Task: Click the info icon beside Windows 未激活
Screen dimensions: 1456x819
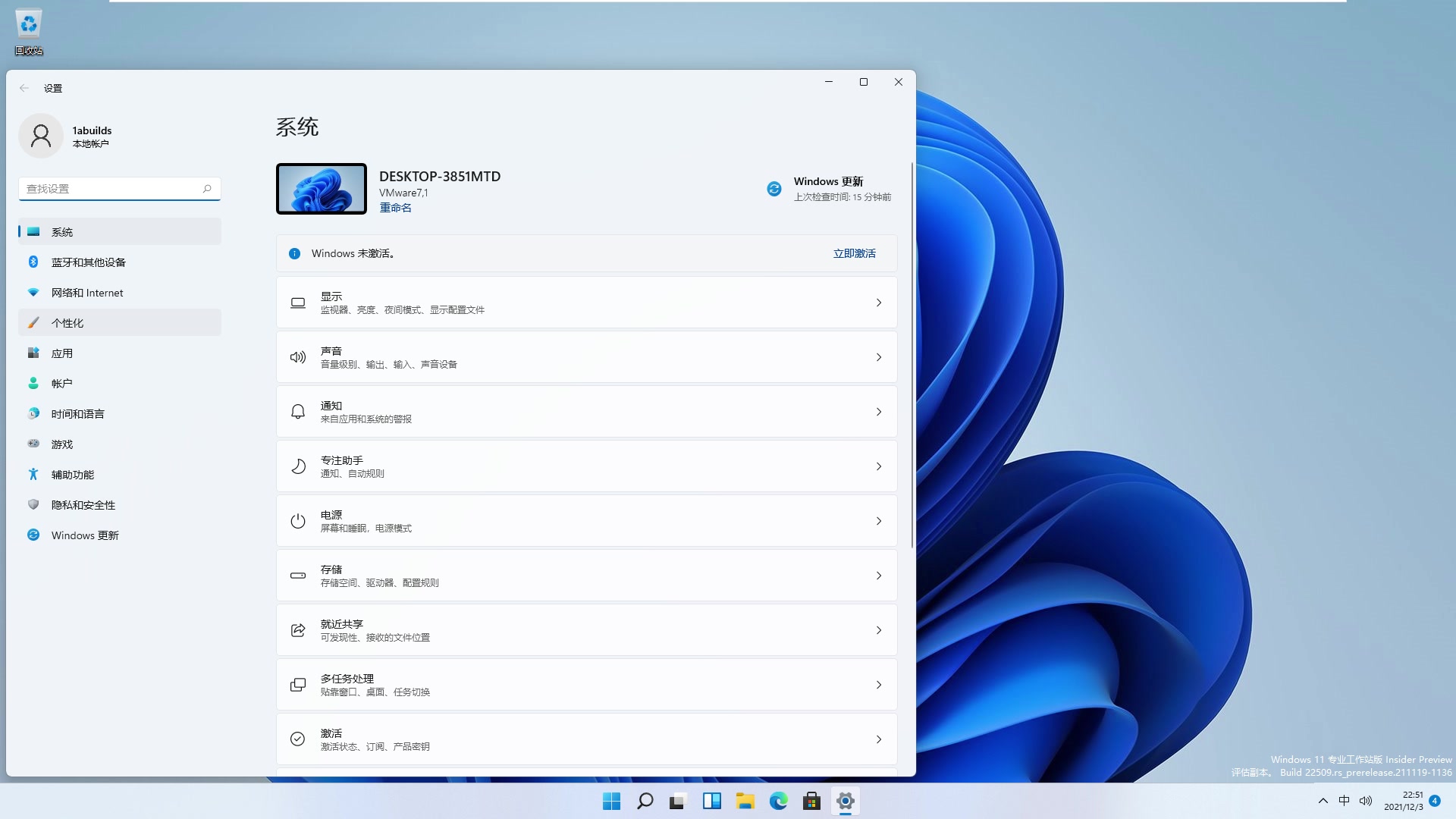Action: click(295, 253)
